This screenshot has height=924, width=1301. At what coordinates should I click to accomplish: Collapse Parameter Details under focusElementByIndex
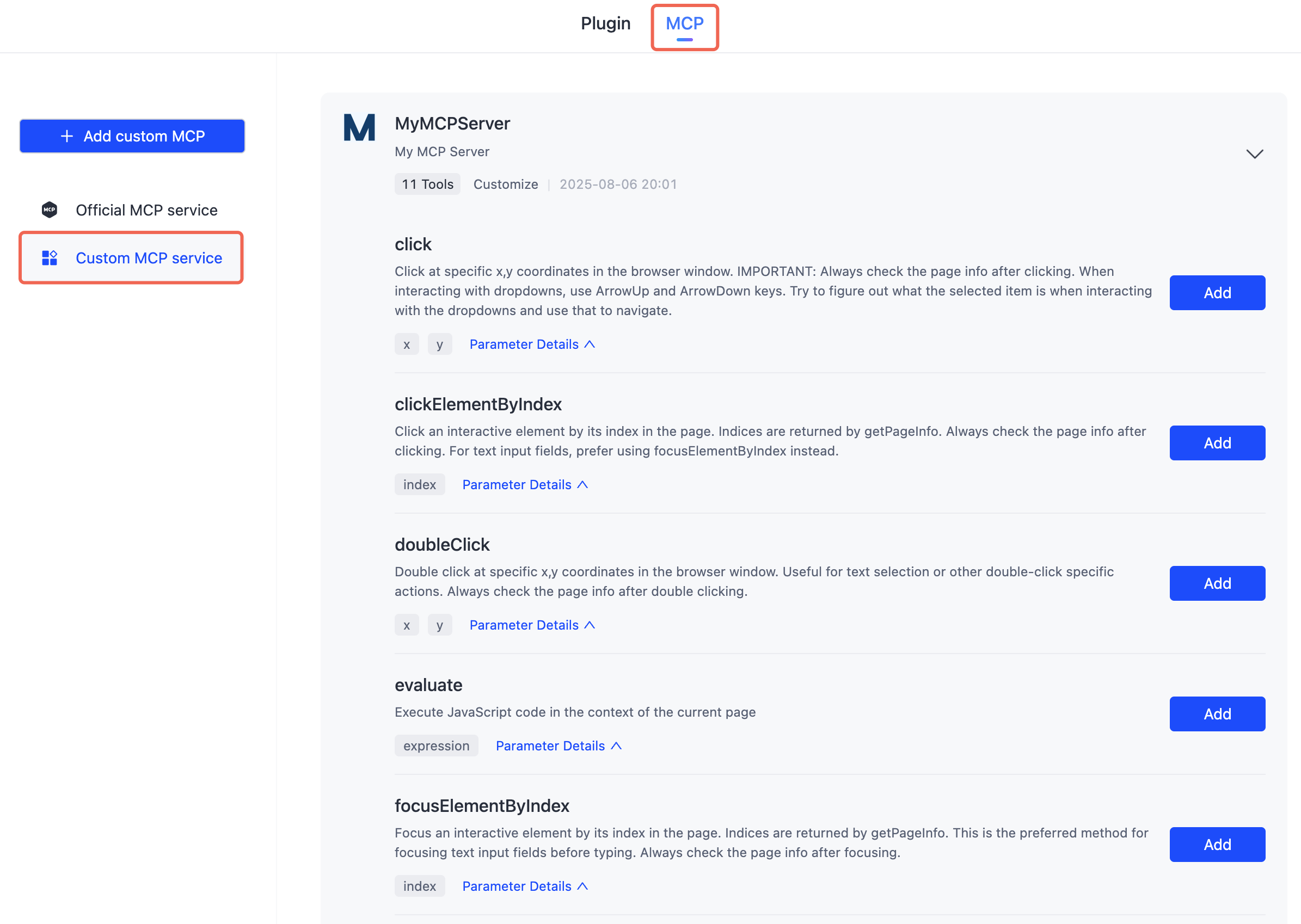tap(524, 886)
